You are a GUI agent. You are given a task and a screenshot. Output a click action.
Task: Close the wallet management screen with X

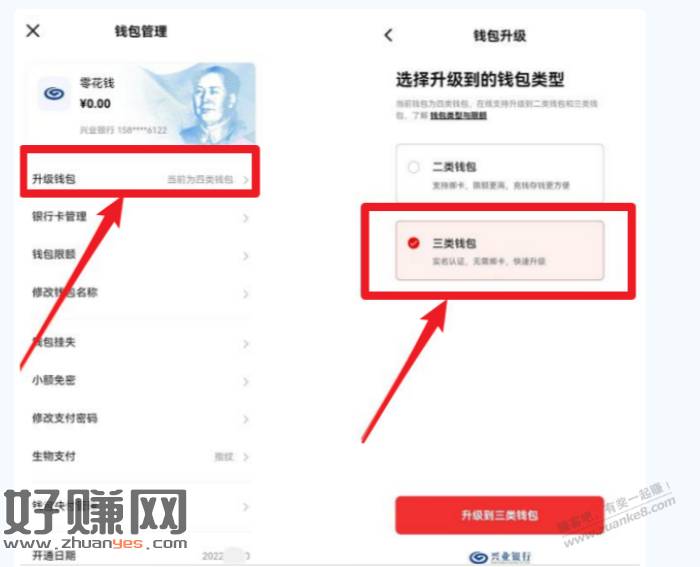(x=33, y=31)
